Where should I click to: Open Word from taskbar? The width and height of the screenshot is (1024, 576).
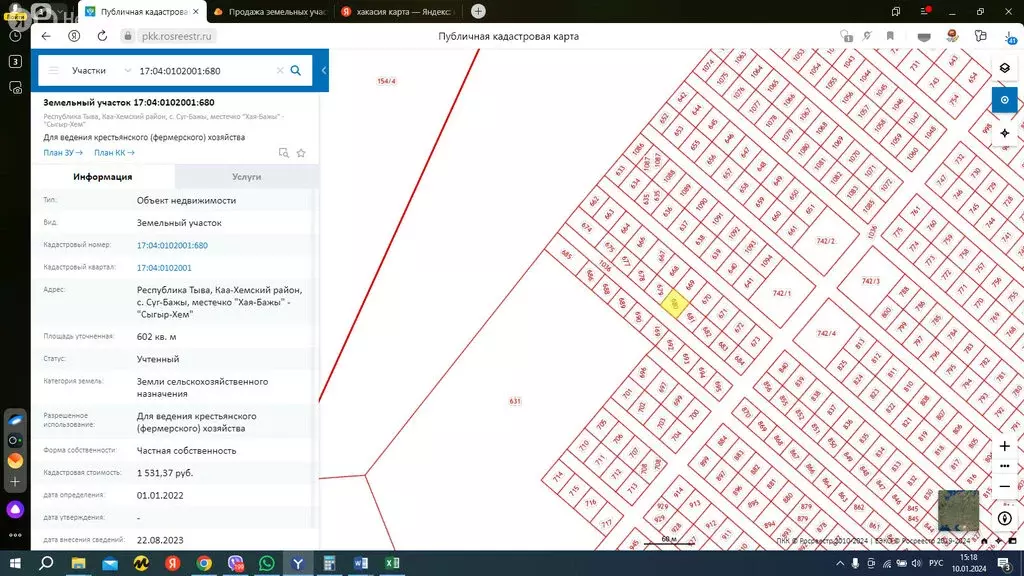click(360, 563)
